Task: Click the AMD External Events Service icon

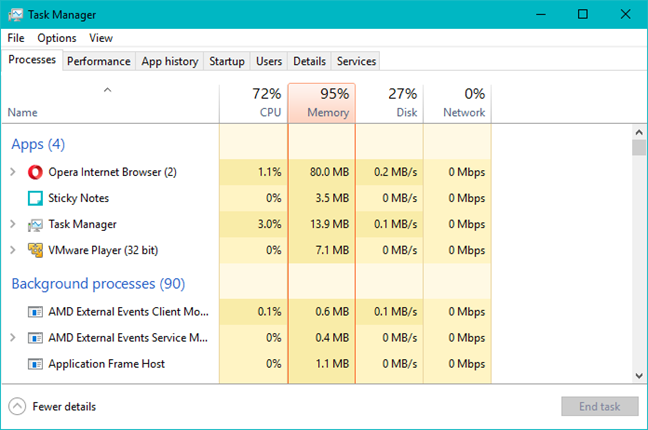Action: [x=35, y=338]
